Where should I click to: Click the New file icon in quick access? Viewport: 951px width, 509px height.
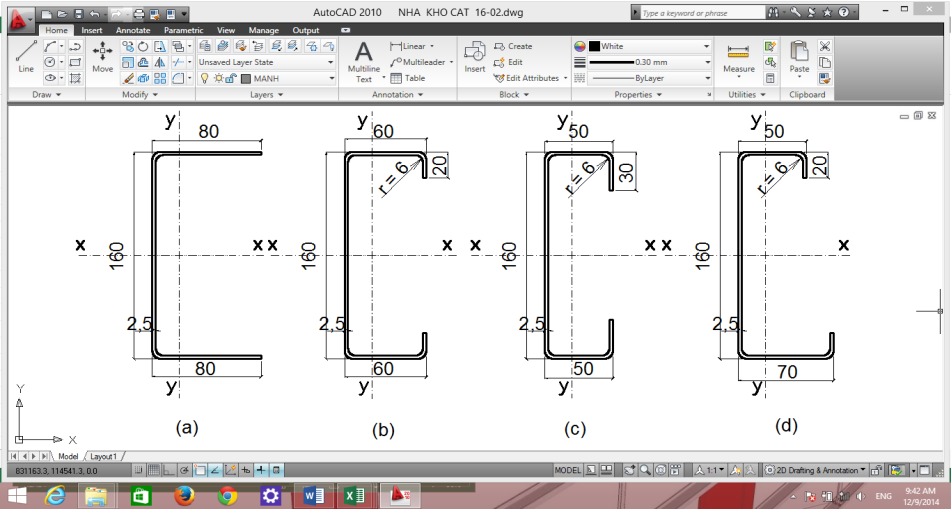coord(46,13)
